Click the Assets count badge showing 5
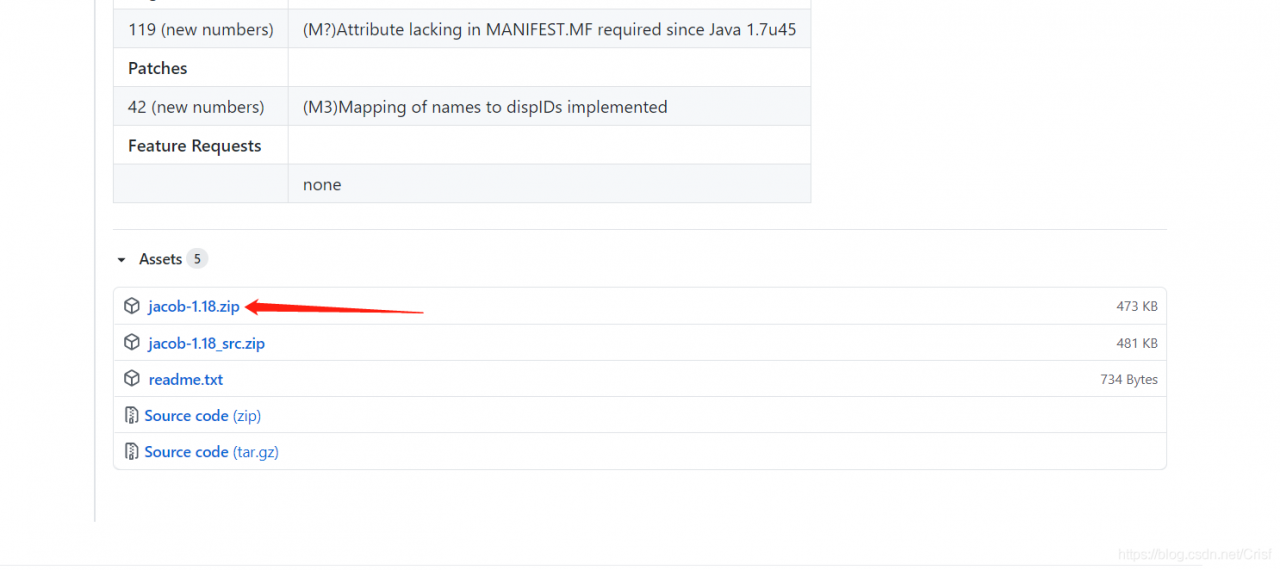This screenshot has width=1280, height=570. [x=197, y=259]
